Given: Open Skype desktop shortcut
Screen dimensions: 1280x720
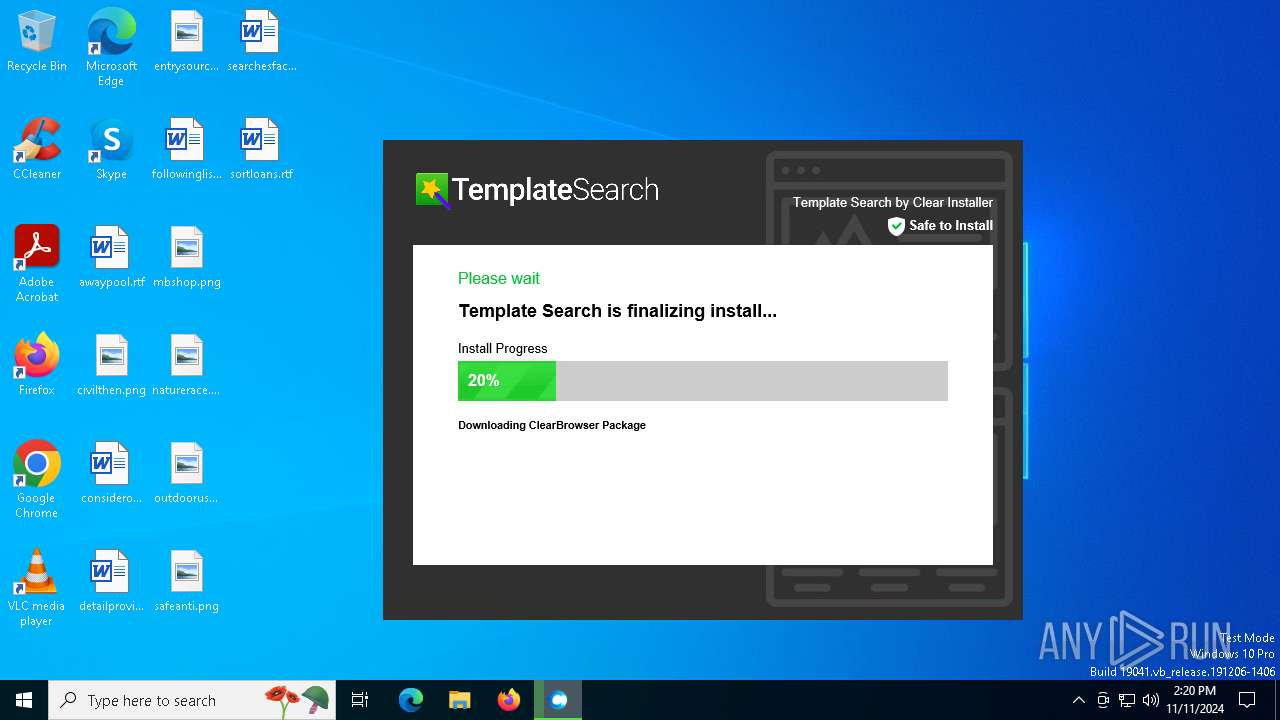Looking at the screenshot, I should [111, 150].
